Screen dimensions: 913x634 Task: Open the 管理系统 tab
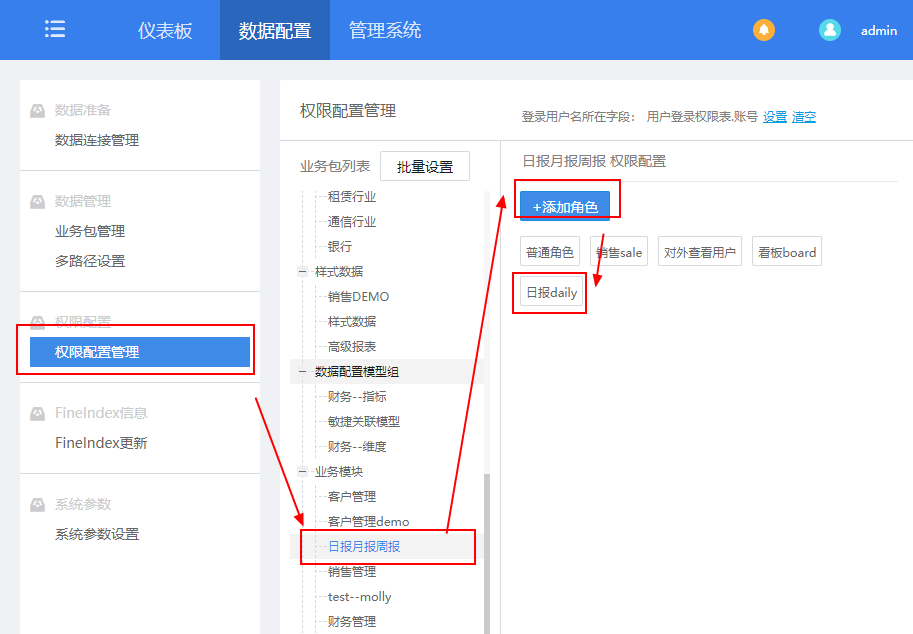(384, 30)
